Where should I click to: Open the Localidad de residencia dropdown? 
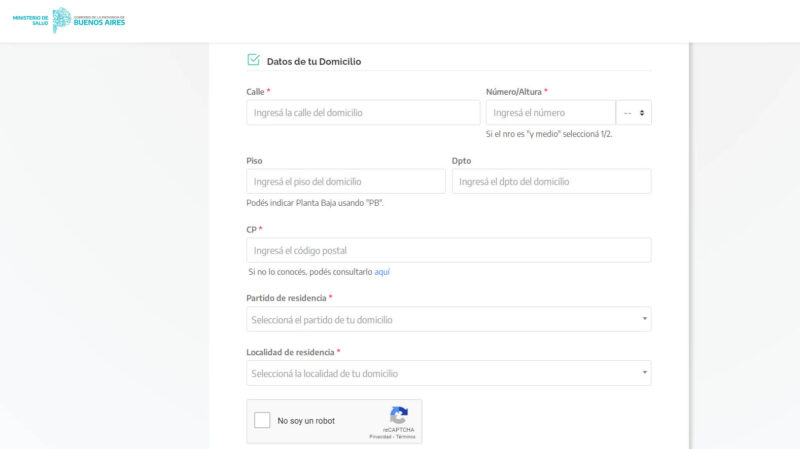(448, 373)
